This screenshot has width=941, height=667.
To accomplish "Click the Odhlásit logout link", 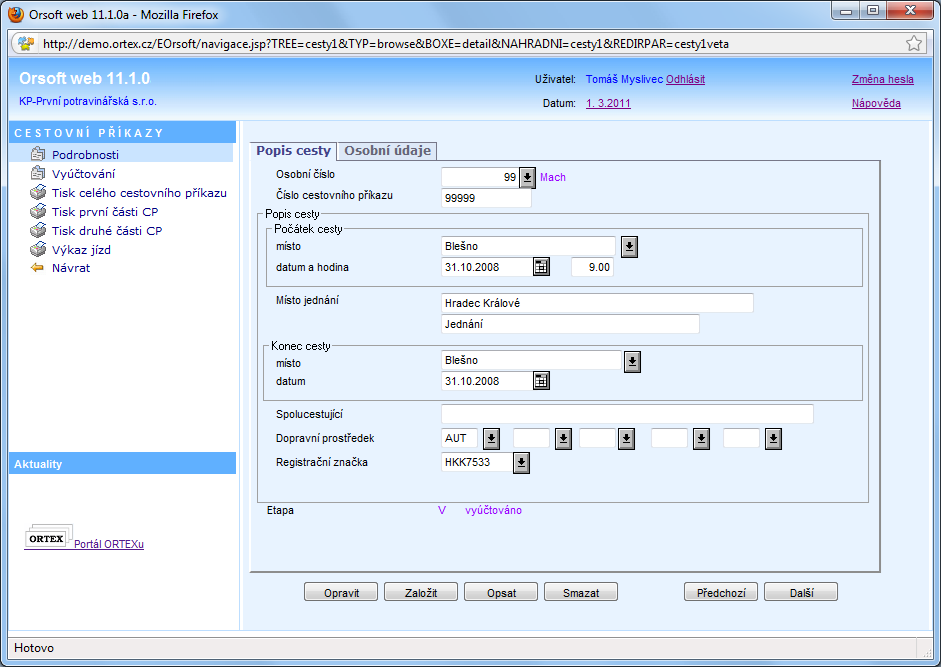I will click(x=685, y=79).
